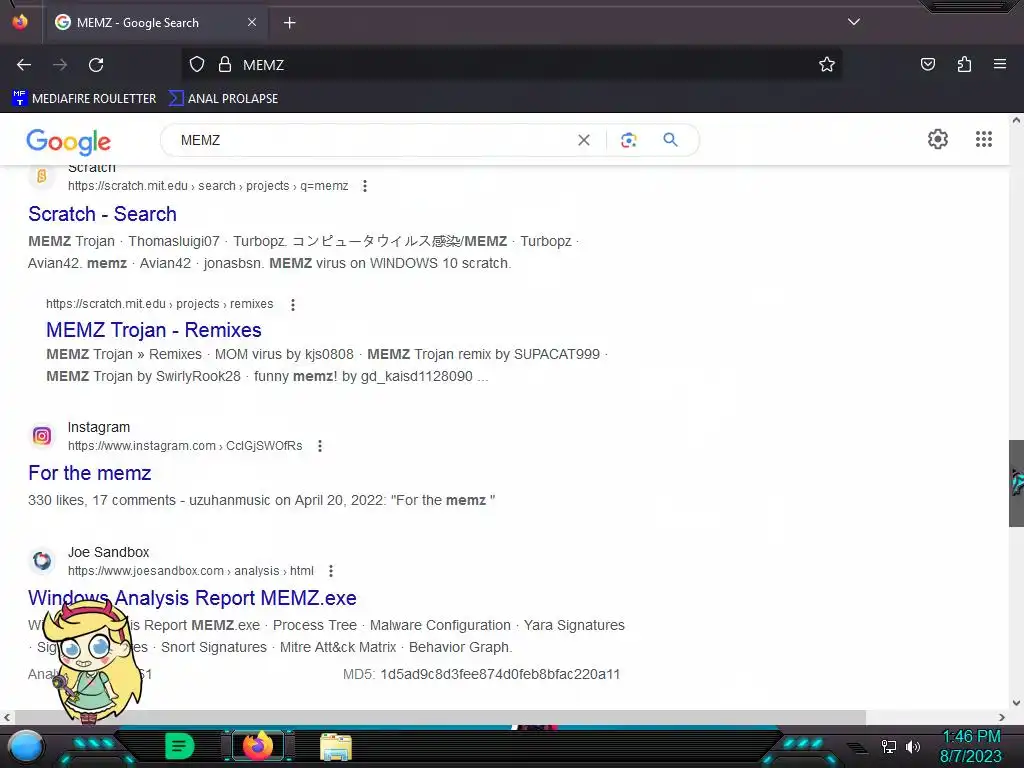
Task: Open Firefox application hamburger menu
Action: [x=999, y=64]
